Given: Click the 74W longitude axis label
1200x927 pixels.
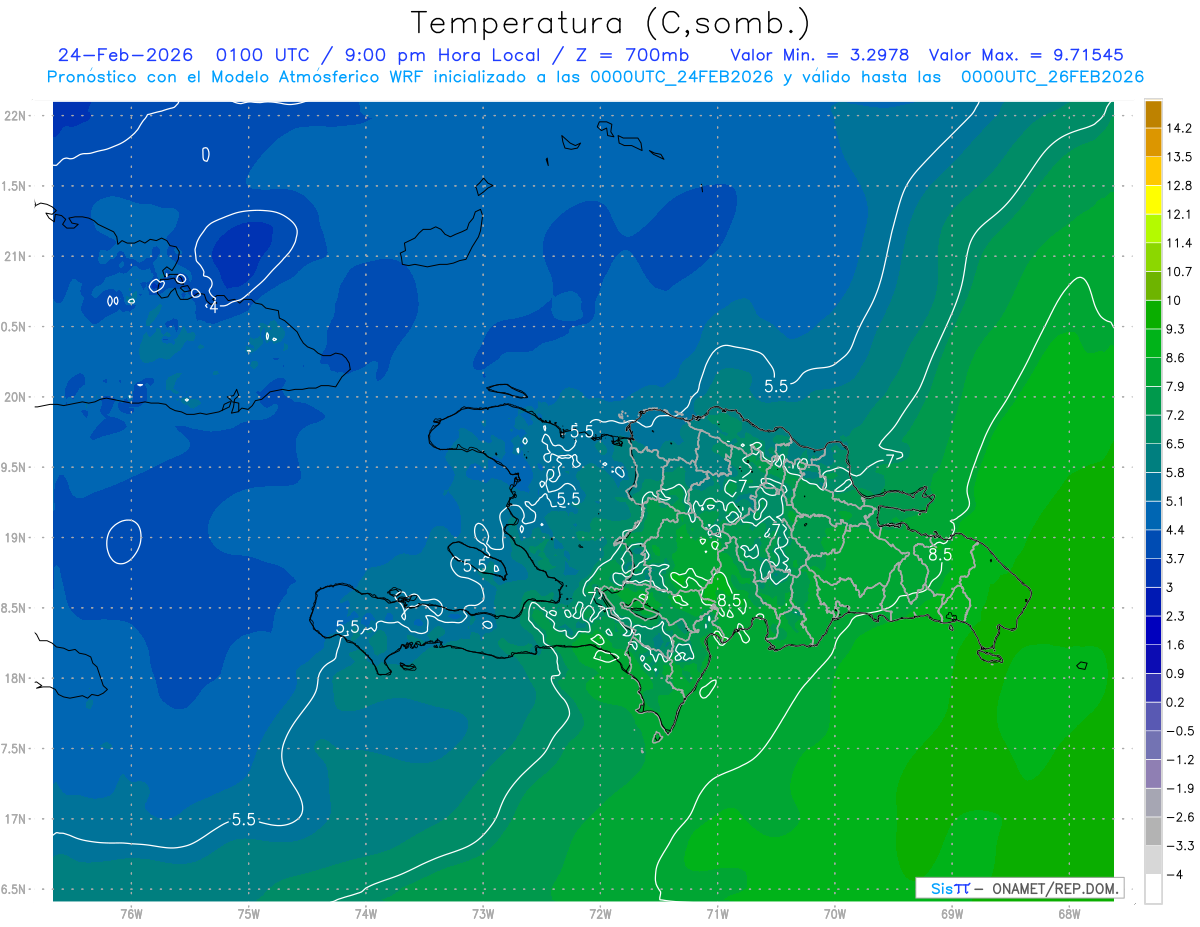Looking at the screenshot, I should 366,914.
